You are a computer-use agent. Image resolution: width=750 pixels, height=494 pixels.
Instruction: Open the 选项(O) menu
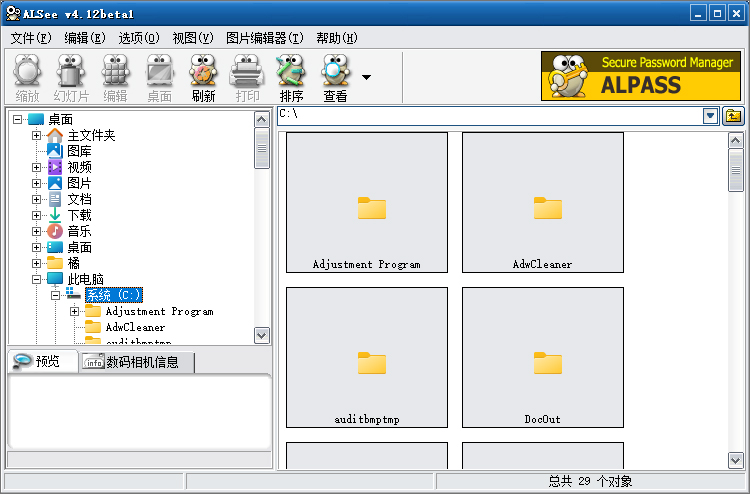tap(139, 38)
